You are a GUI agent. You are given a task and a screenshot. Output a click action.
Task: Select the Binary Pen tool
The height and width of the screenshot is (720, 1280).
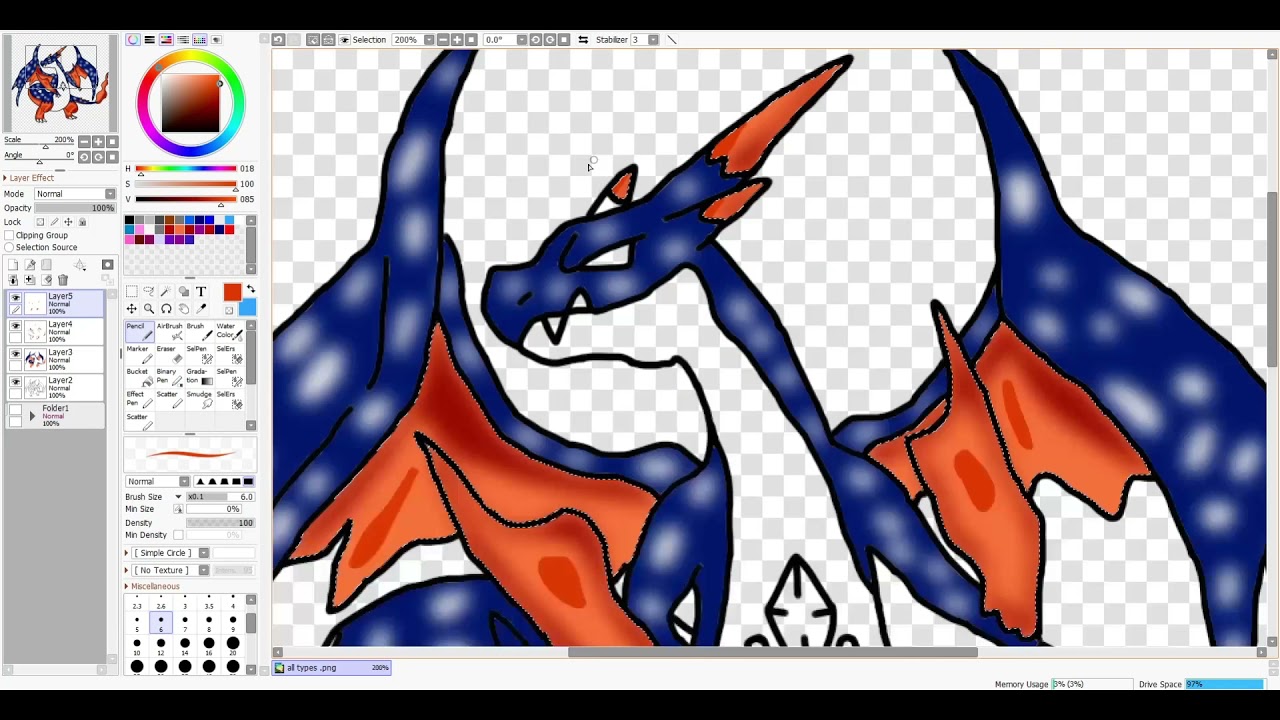point(168,378)
